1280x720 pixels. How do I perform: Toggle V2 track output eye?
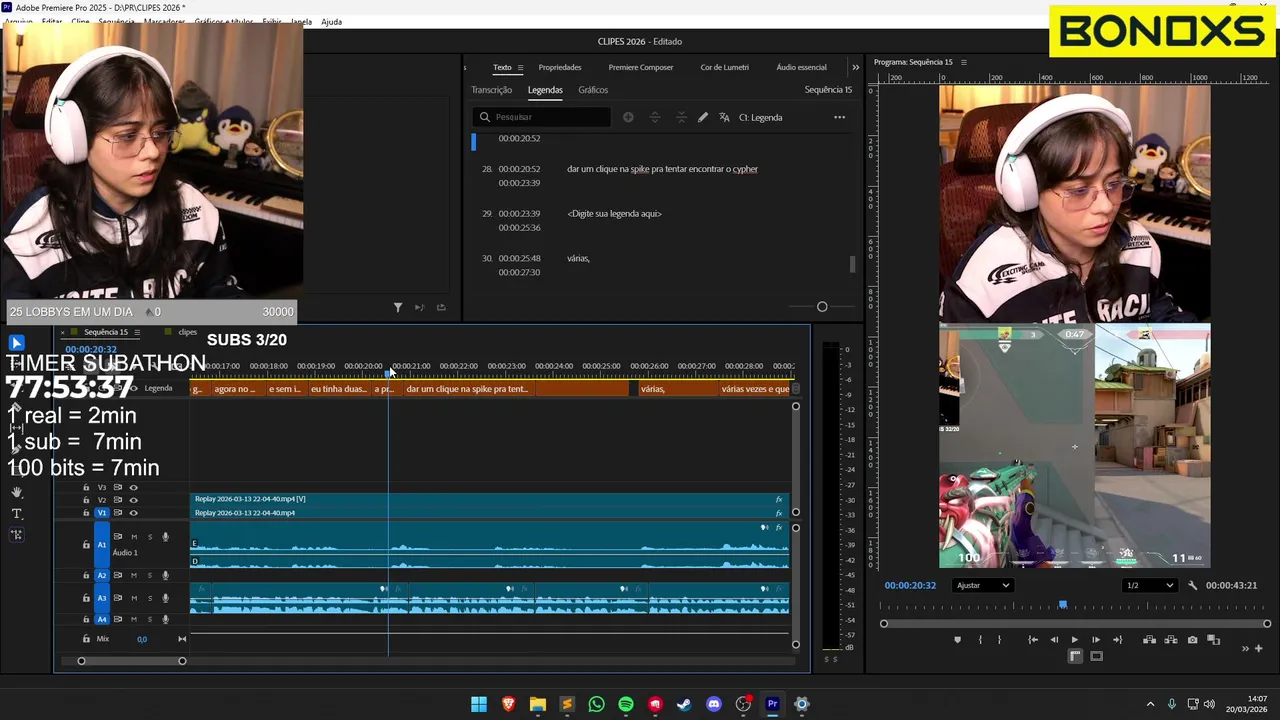pos(133,500)
